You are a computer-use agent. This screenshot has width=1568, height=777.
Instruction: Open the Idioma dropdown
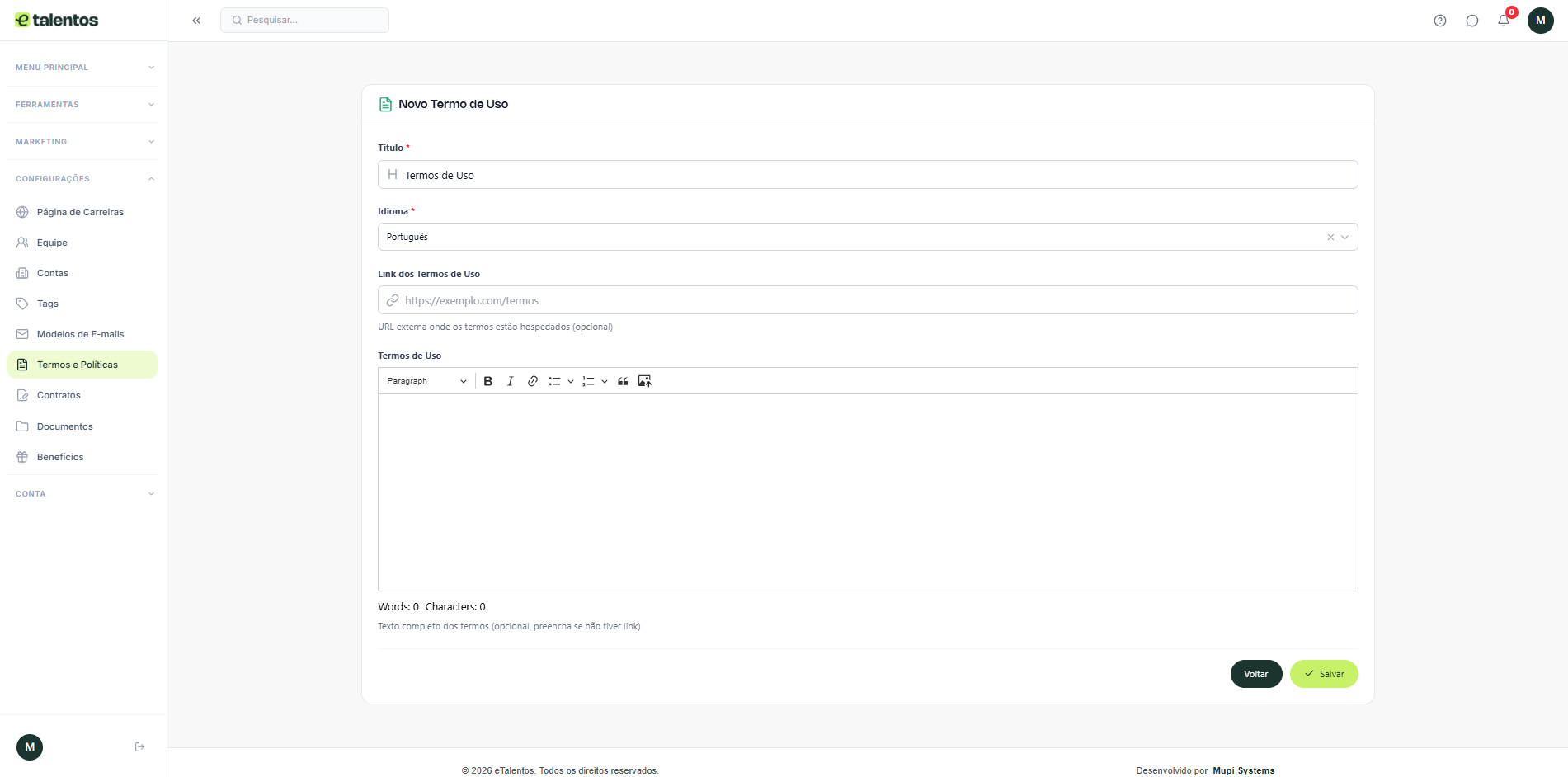tap(1345, 238)
